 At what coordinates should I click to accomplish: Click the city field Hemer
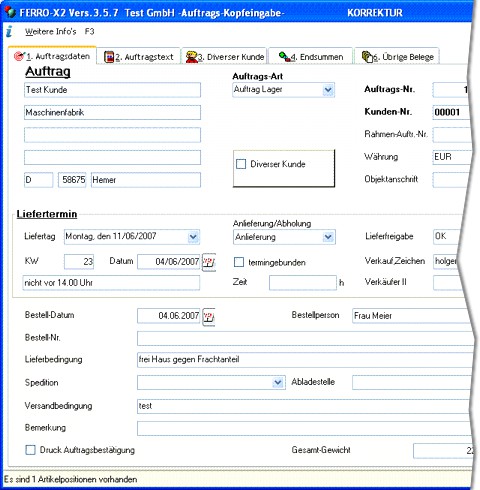[x=146, y=180]
